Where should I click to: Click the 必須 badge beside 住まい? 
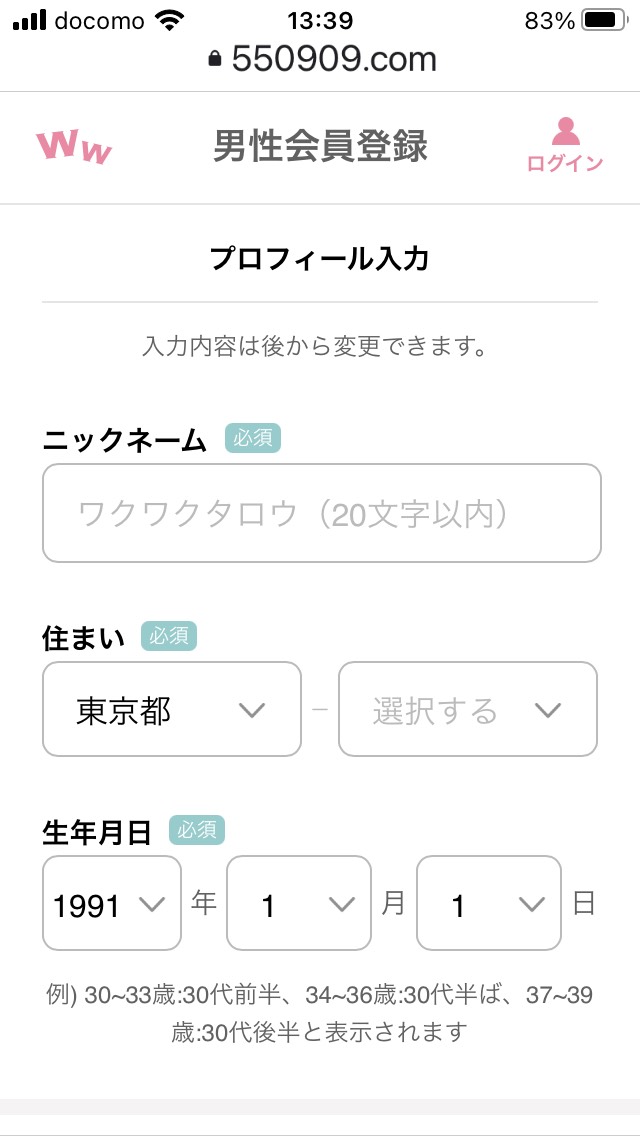click(168, 635)
